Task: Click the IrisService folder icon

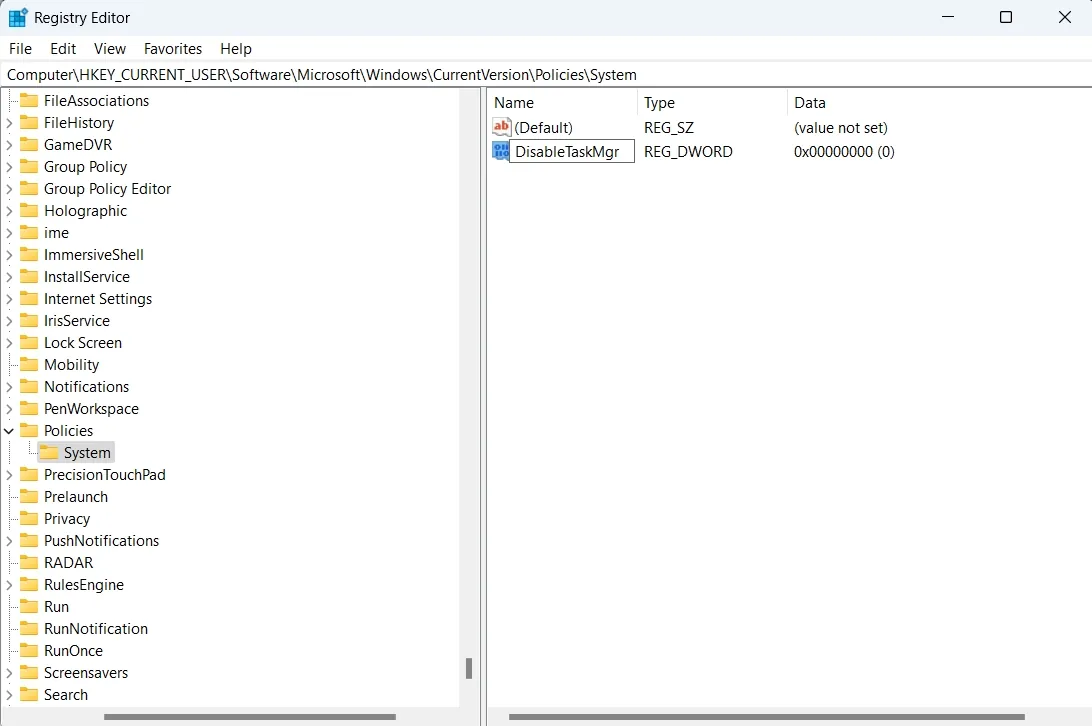Action: pyautogui.click(x=29, y=320)
